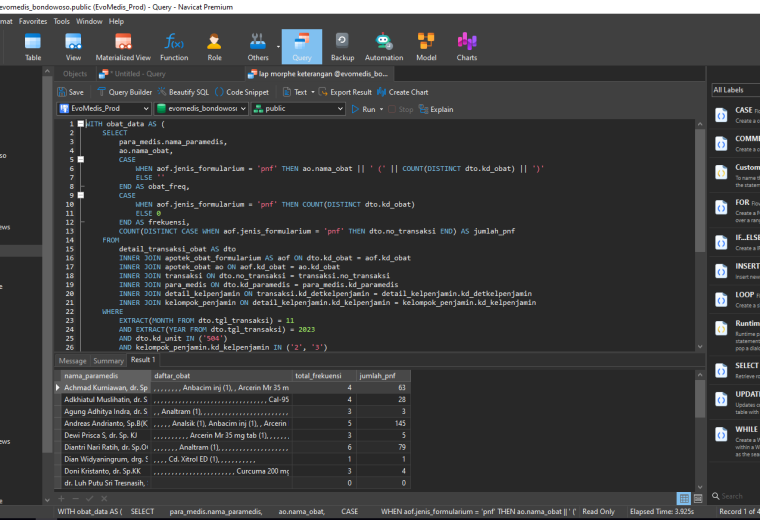Run the query

click(x=364, y=109)
